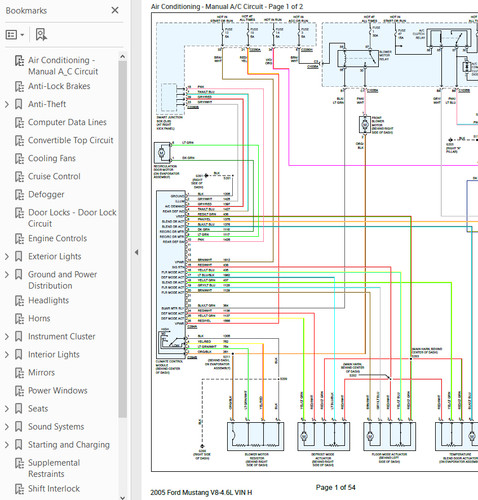Expand Ground and Power Distribution bookmark
478x500 pixels.
click(7, 275)
